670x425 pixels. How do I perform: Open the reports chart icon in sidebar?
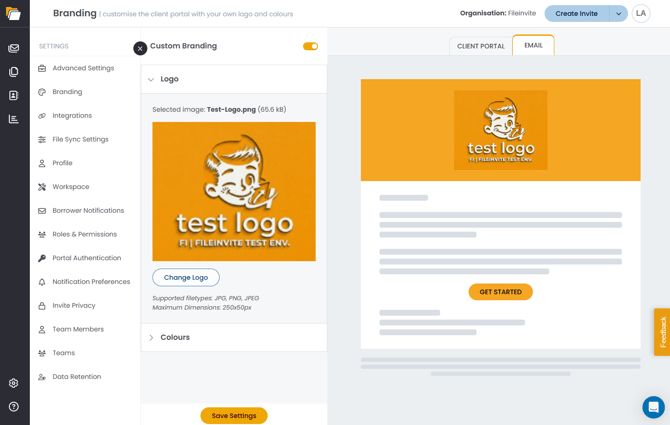(14, 119)
